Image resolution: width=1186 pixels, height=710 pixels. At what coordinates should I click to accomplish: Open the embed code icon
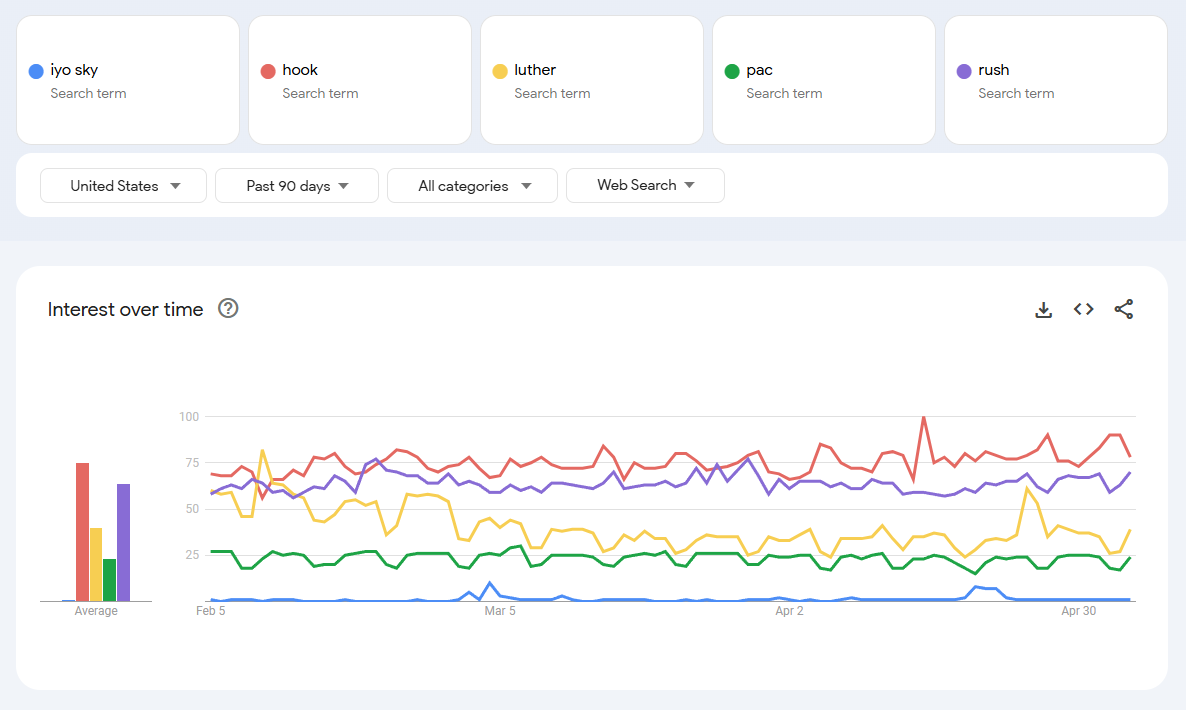pyautogui.click(x=1083, y=310)
